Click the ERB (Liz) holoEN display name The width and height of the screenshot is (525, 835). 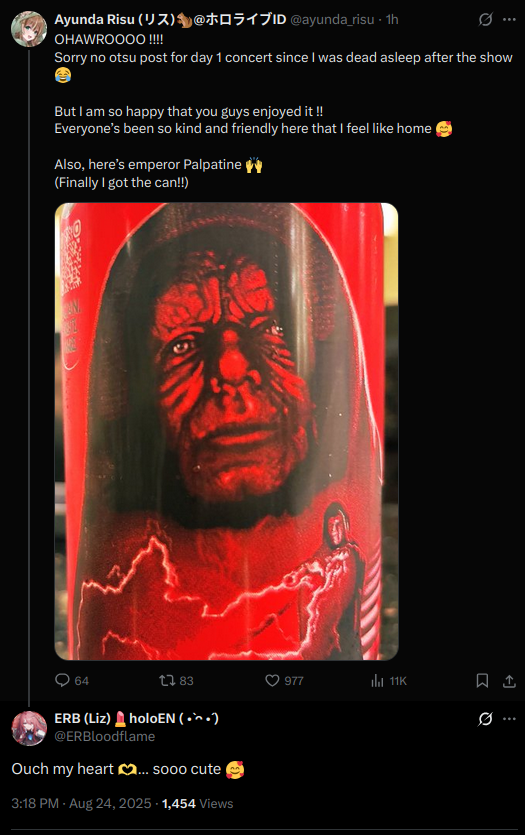pos(136,718)
